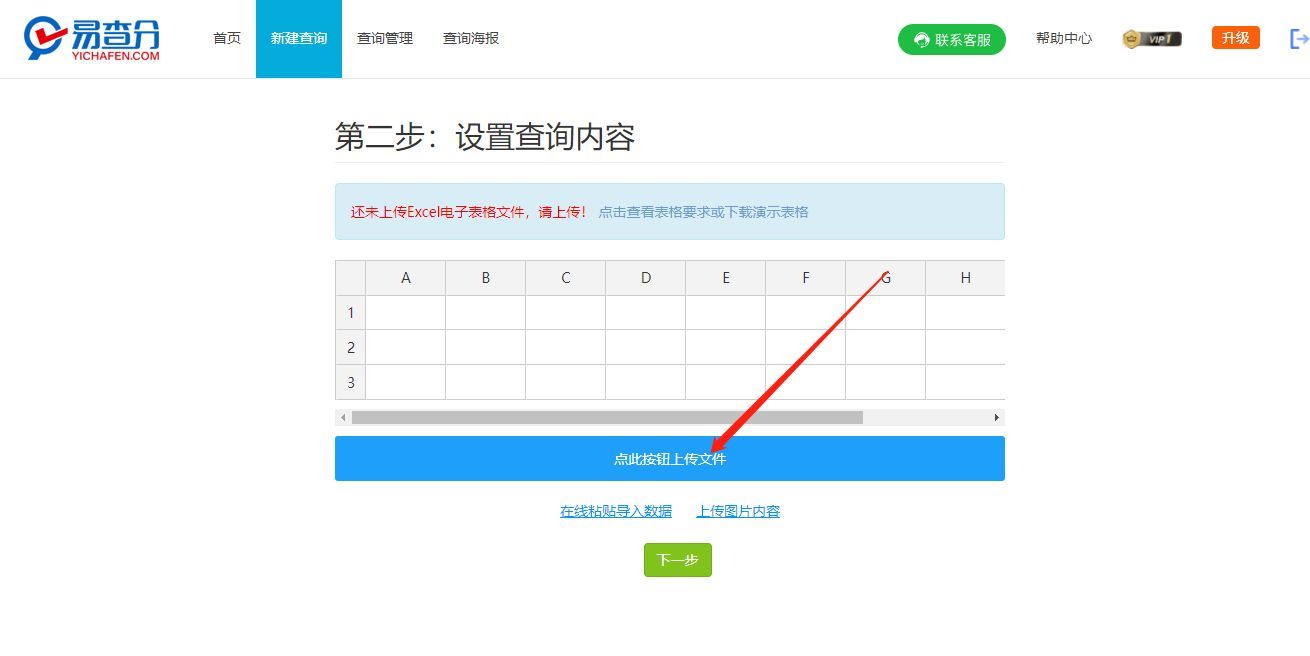Select cell A1 in the spreadsheet
Image resolution: width=1310 pixels, height=656 pixels.
[405, 312]
